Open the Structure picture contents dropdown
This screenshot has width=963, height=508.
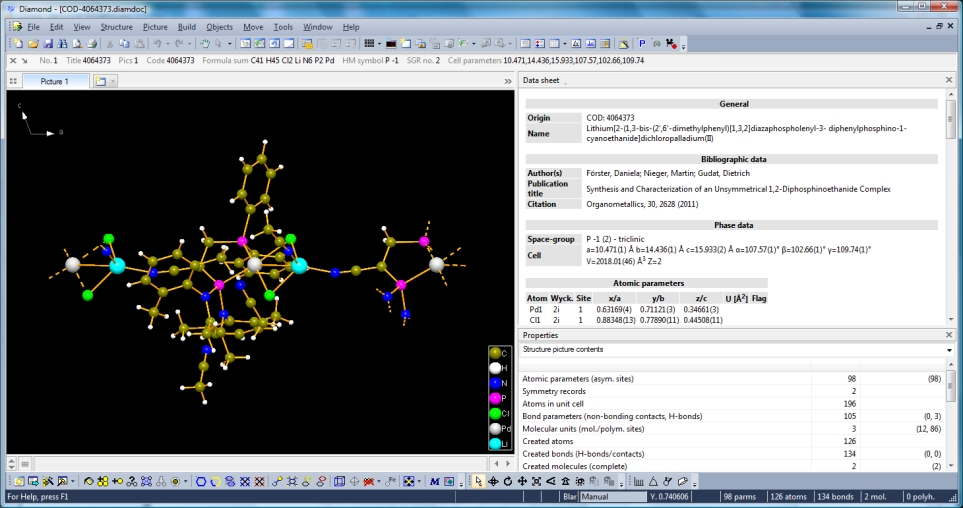coord(948,350)
